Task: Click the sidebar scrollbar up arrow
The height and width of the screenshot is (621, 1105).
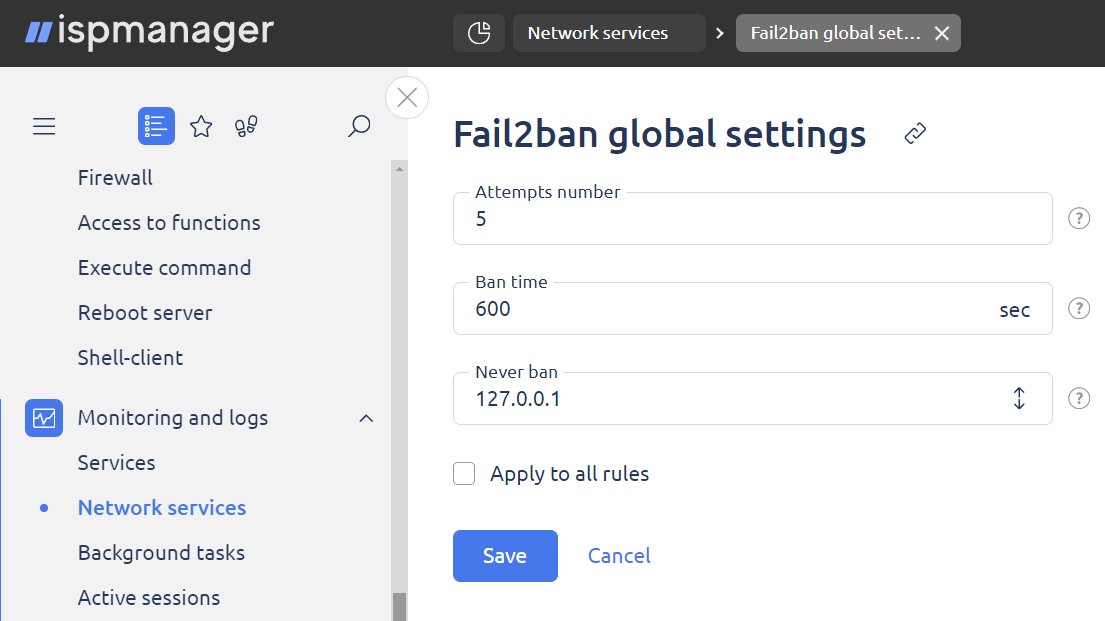Action: pyautogui.click(x=400, y=169)
